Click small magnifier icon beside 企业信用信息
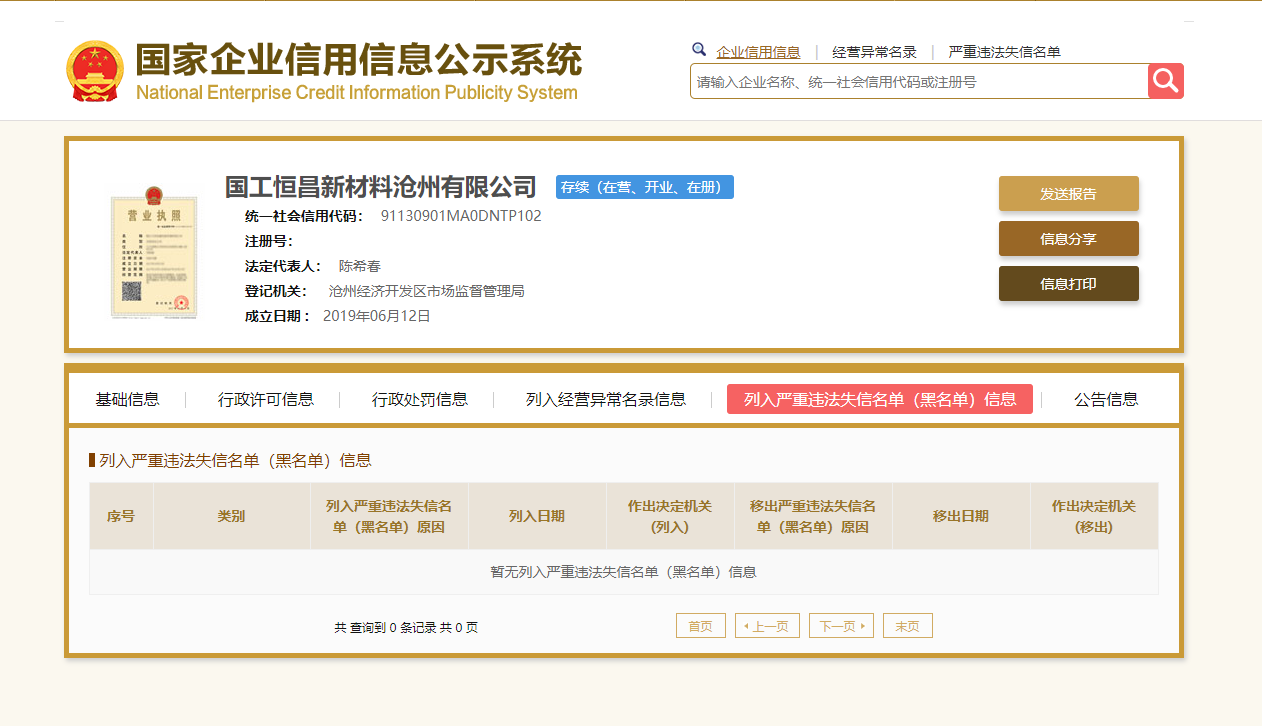The image size is (1262, 726). 699,50
